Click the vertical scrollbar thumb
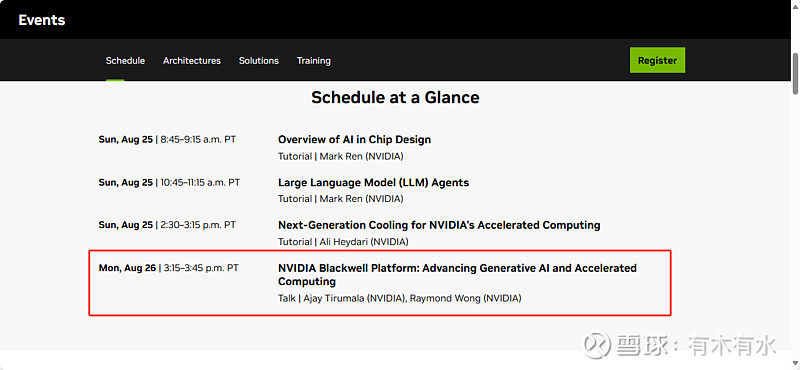 click(795, 72)
